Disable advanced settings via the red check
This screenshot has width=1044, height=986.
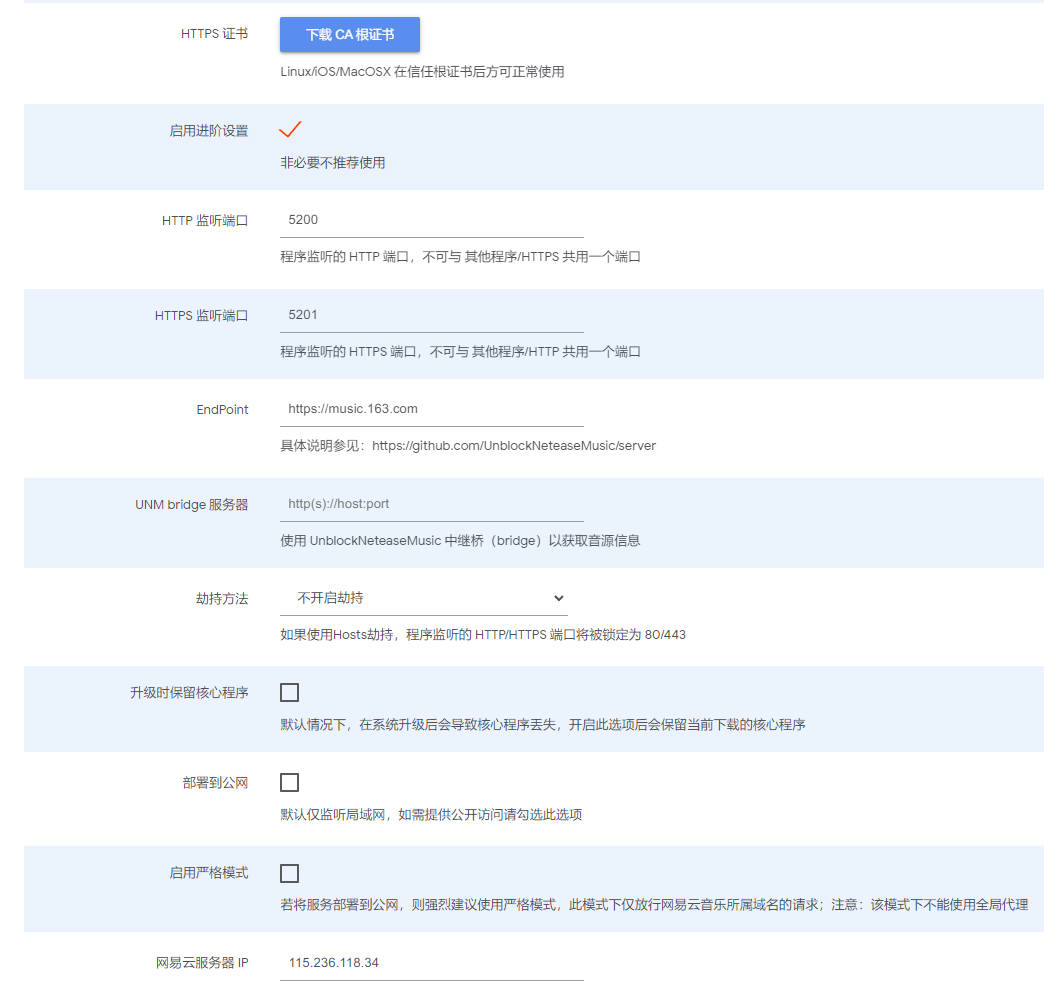290,129
